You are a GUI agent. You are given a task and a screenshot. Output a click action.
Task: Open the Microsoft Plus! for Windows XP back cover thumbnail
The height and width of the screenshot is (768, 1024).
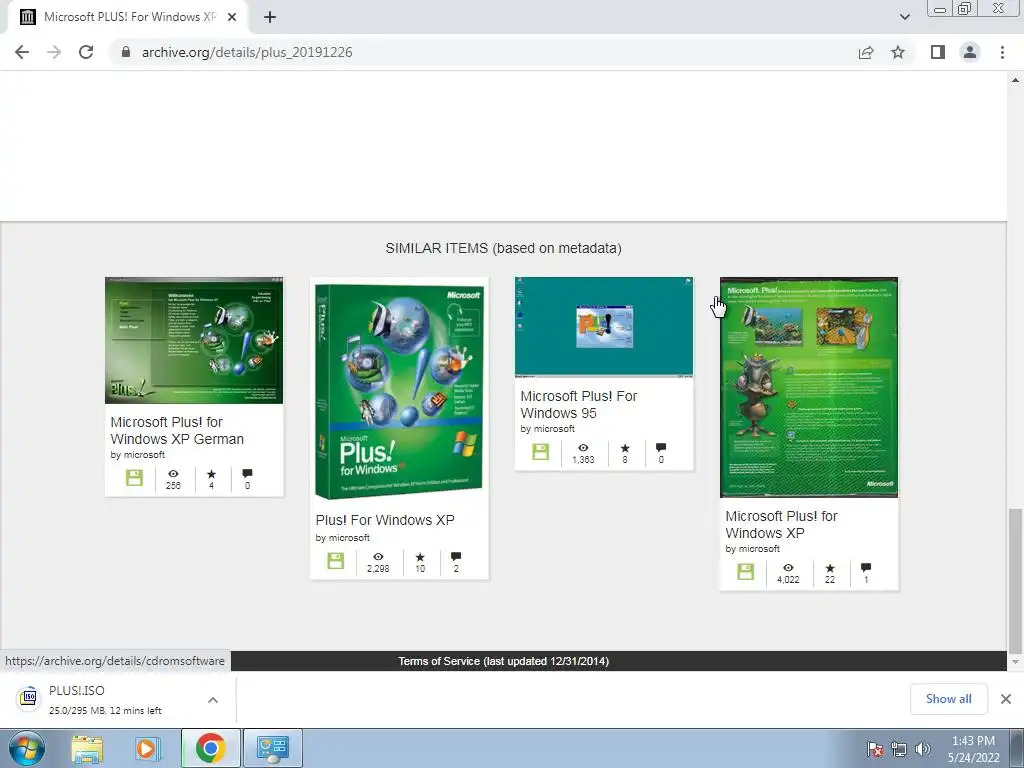coord(808,387)
